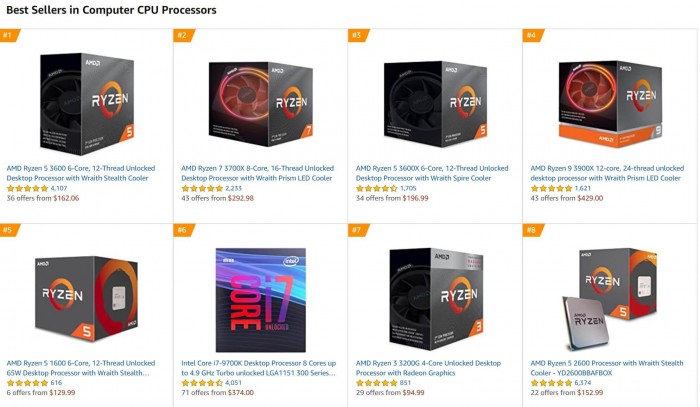The height and width of the screenshot is (407, 700).
Task: Open the Intel Core i7-9700K title link
Action: pos(259,365)
